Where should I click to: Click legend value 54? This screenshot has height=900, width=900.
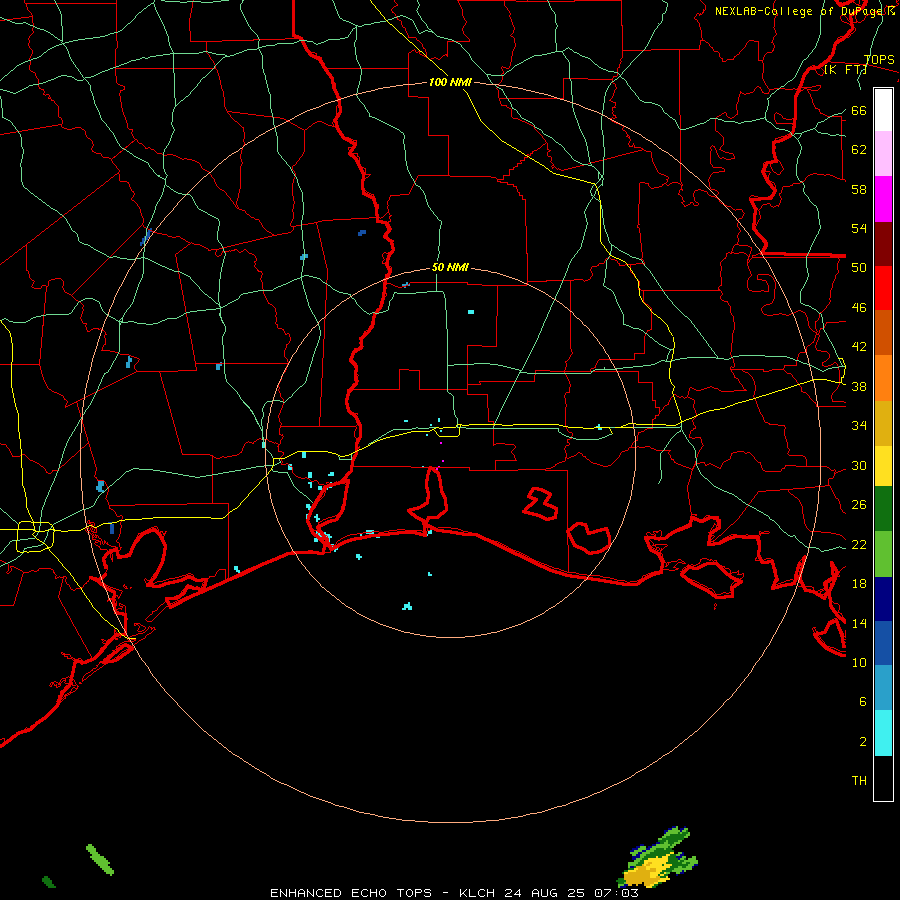pos(859,228)
